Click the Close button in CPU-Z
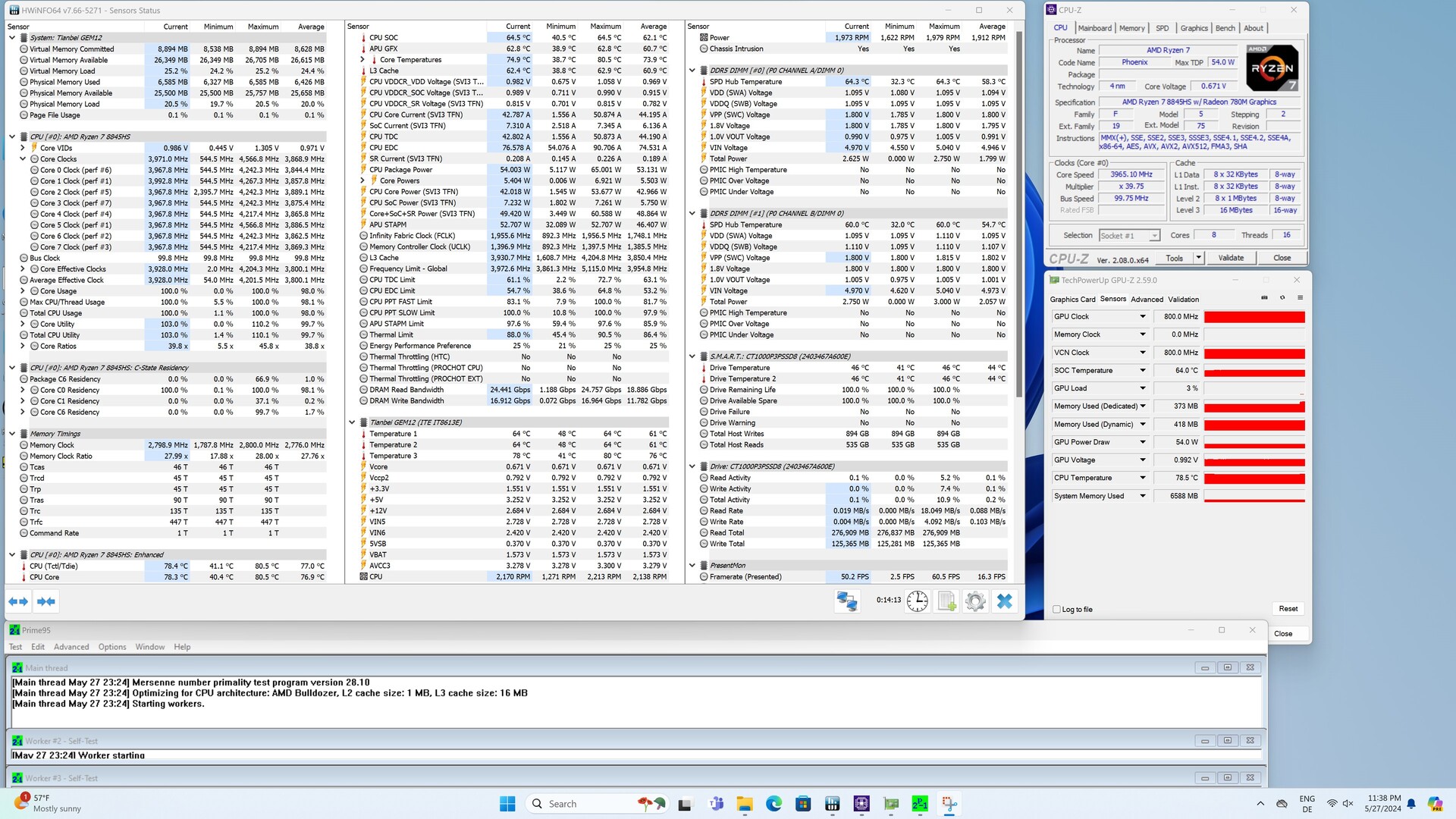Screen dimensions: 1456x819 (1282, 258)
